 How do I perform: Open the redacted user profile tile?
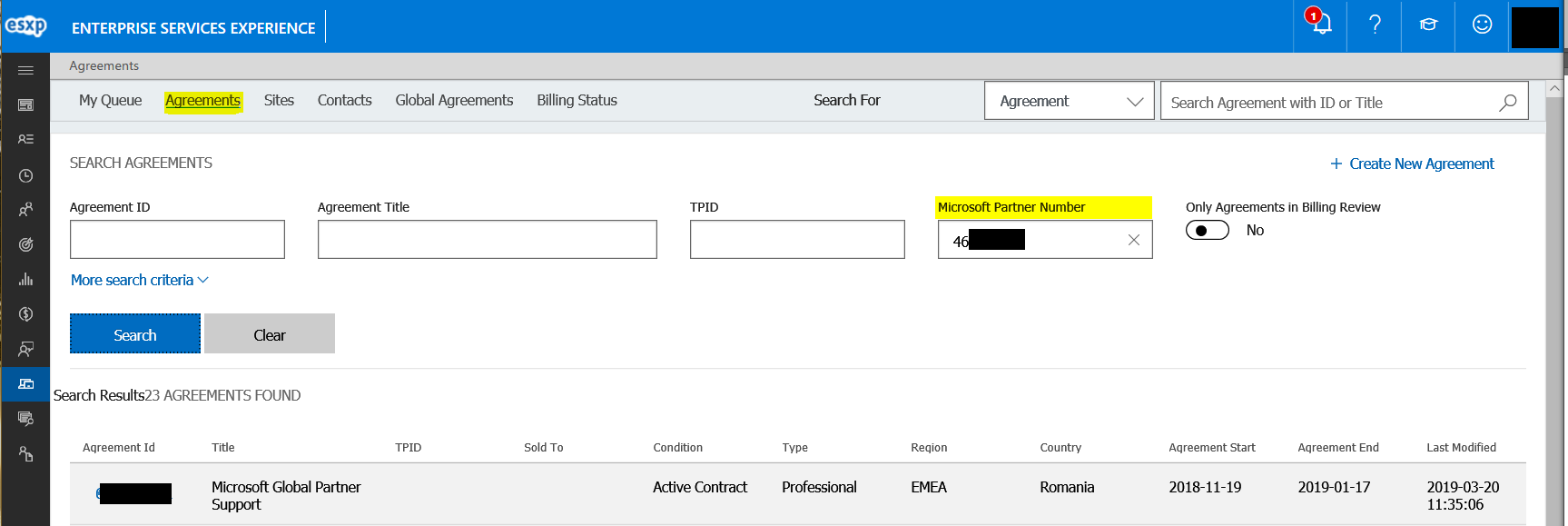(x=1534, y=26)
